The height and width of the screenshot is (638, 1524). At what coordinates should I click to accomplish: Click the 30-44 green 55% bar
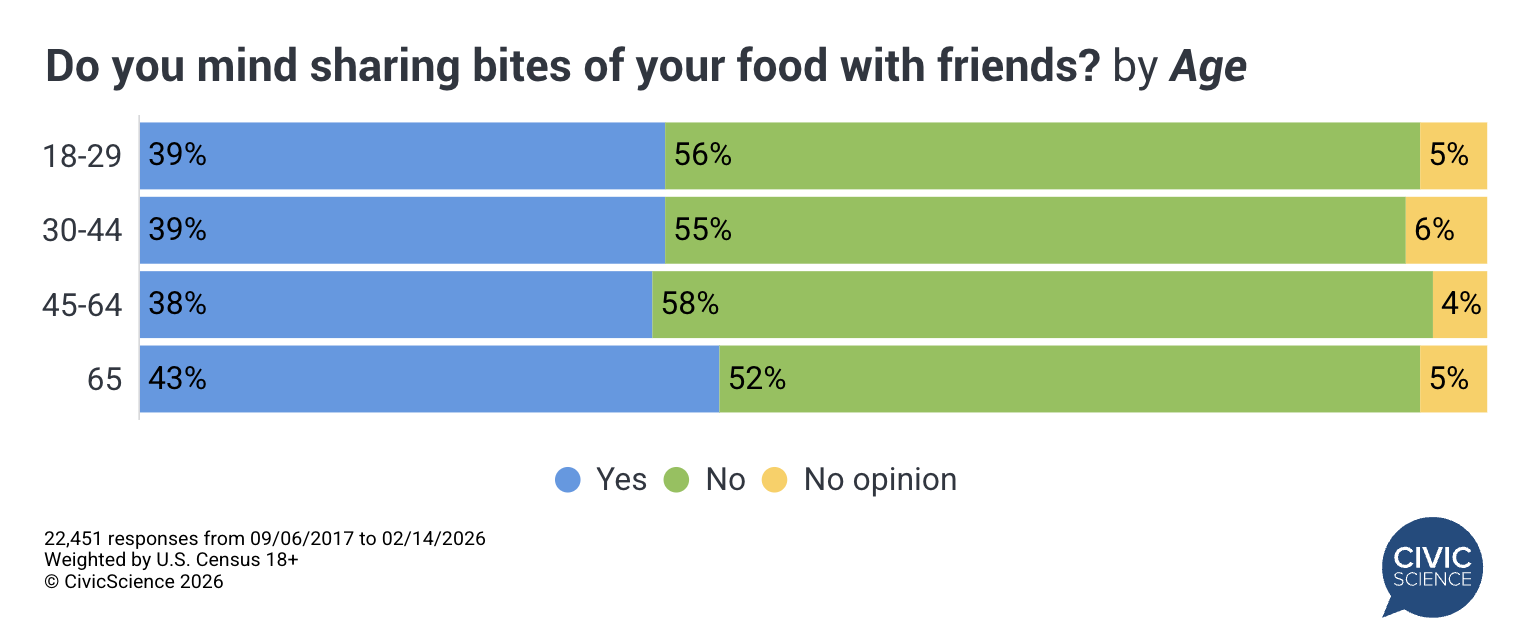(x=1035, y=230)
